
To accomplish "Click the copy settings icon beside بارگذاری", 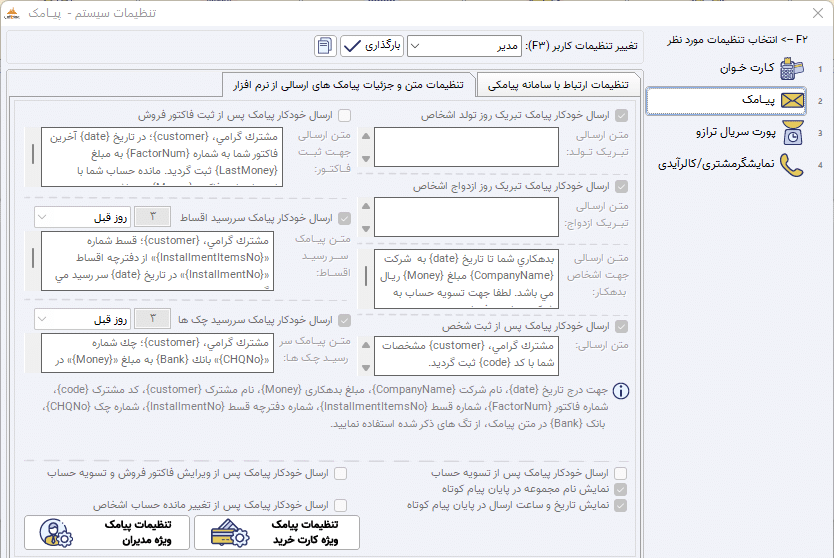I will click(x=324, y=46).
